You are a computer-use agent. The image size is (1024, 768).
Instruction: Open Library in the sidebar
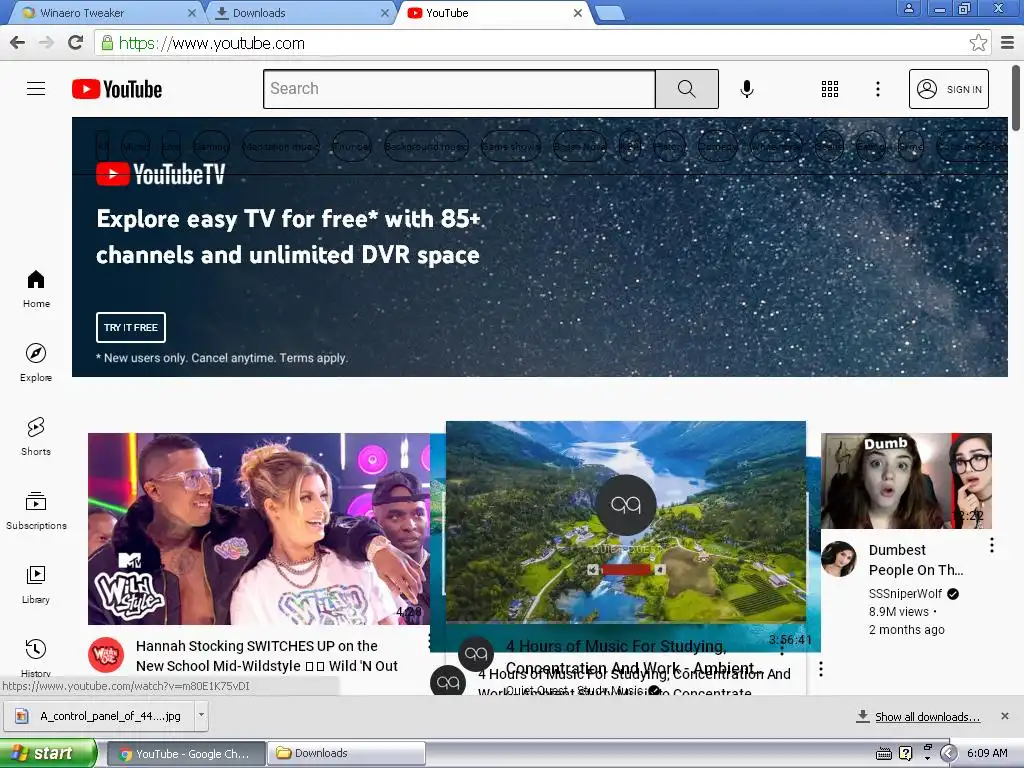(36, 584)
